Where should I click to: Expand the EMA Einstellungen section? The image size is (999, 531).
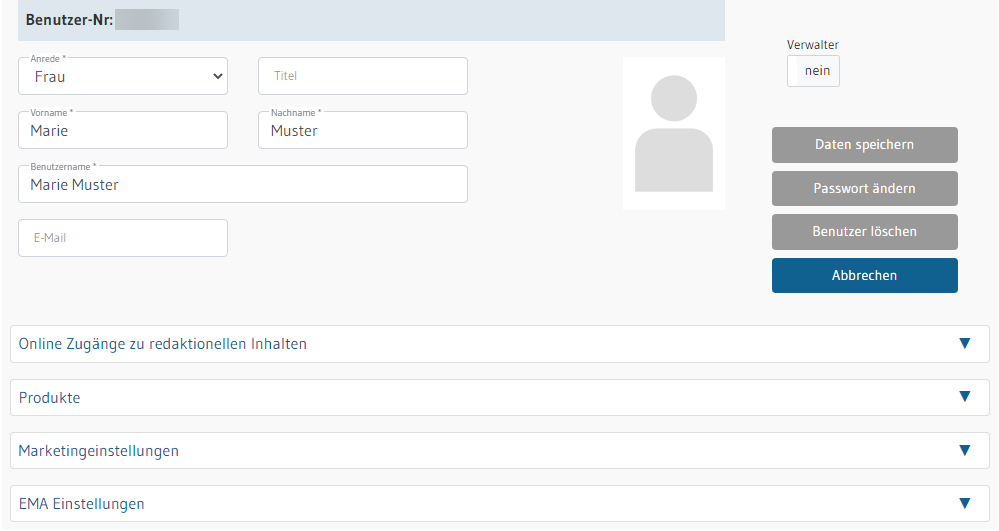point(500,504)
